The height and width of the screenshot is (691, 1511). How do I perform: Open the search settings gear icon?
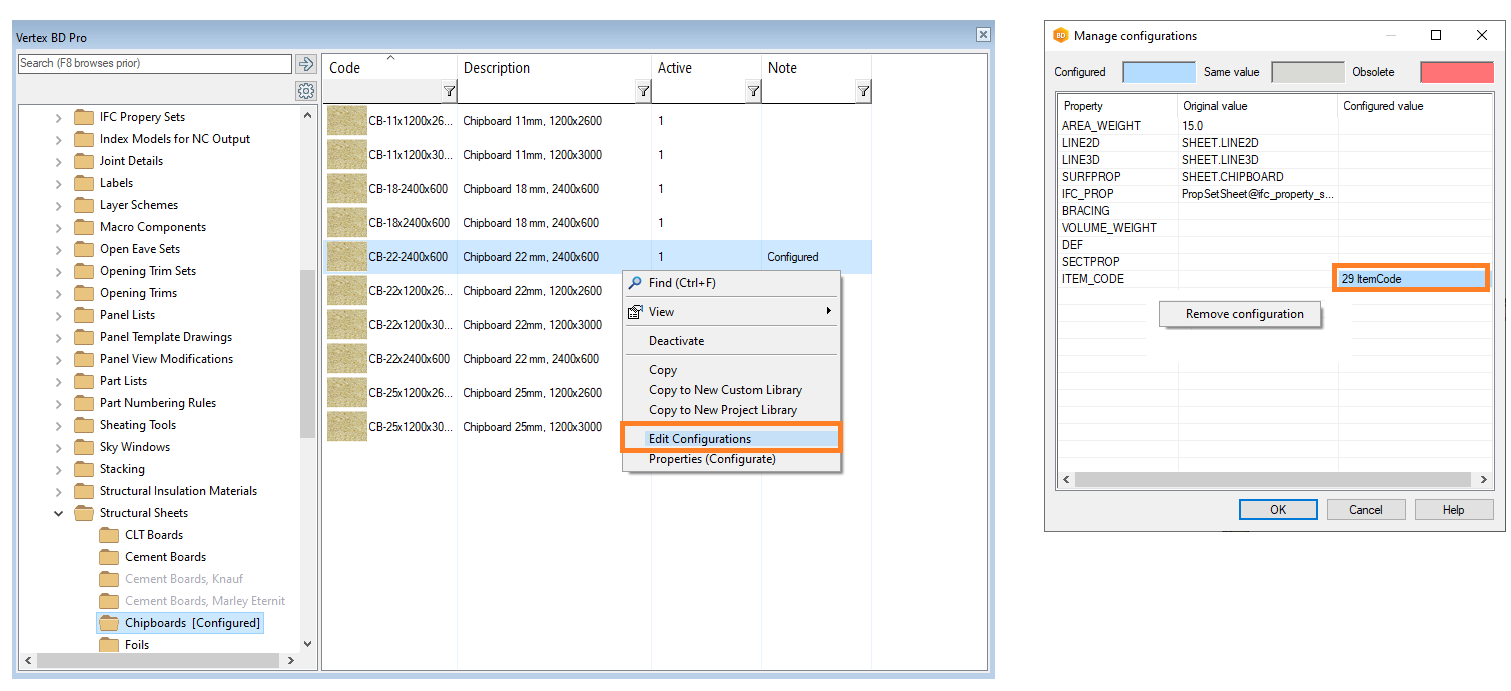click(306, 91)
